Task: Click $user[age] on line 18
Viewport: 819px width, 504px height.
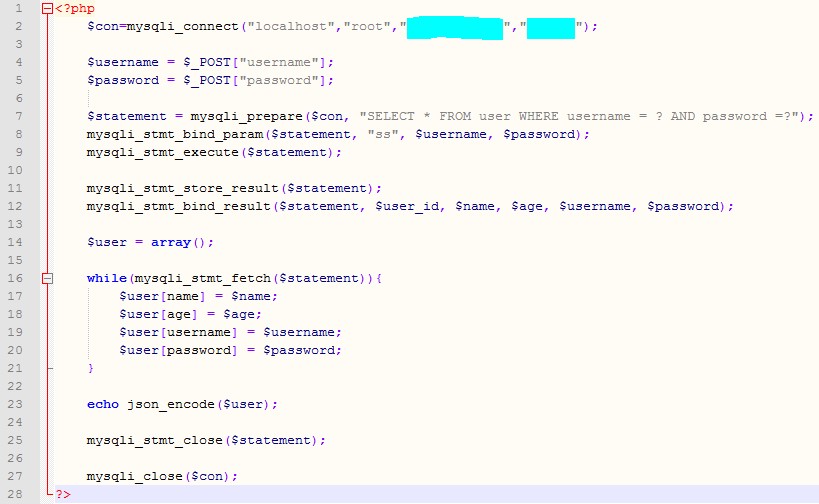Action: [158, 314]
